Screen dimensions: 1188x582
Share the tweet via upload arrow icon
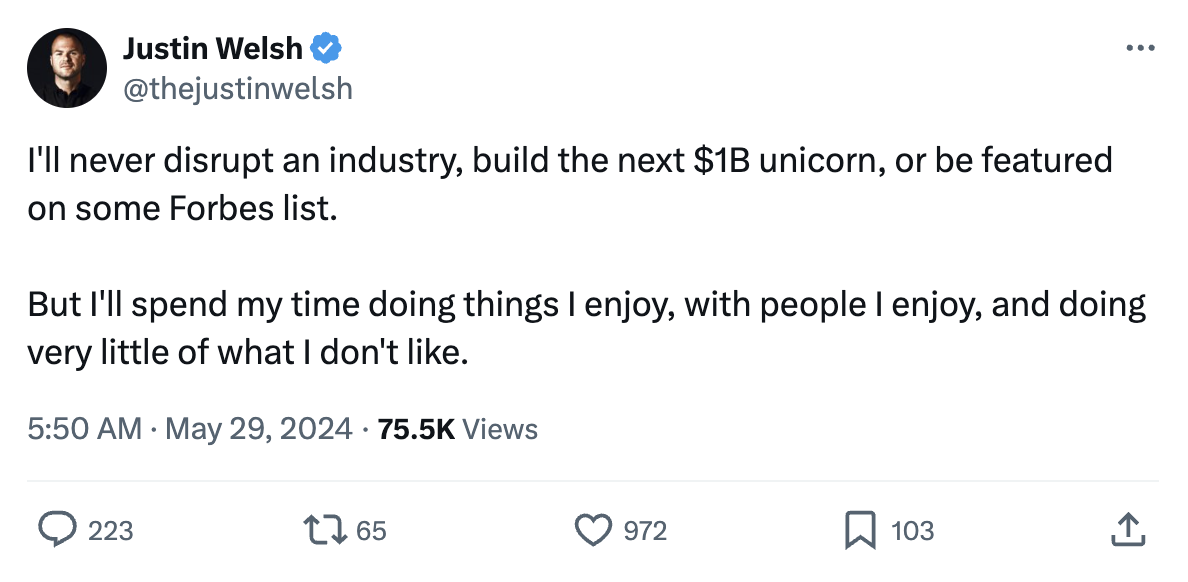[1127, 530]
